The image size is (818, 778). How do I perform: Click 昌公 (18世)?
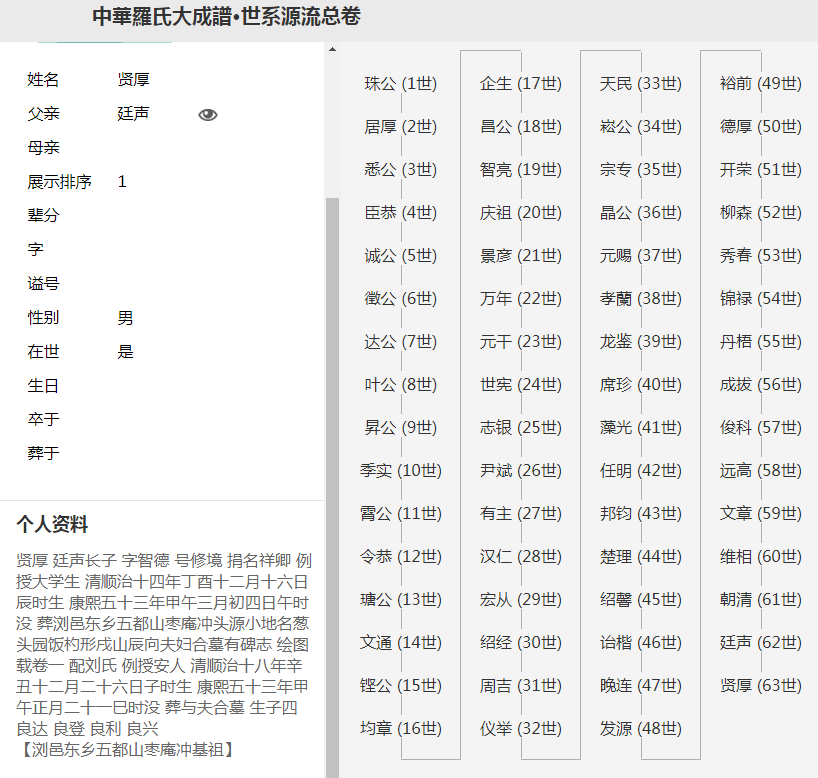click(521, 127)
